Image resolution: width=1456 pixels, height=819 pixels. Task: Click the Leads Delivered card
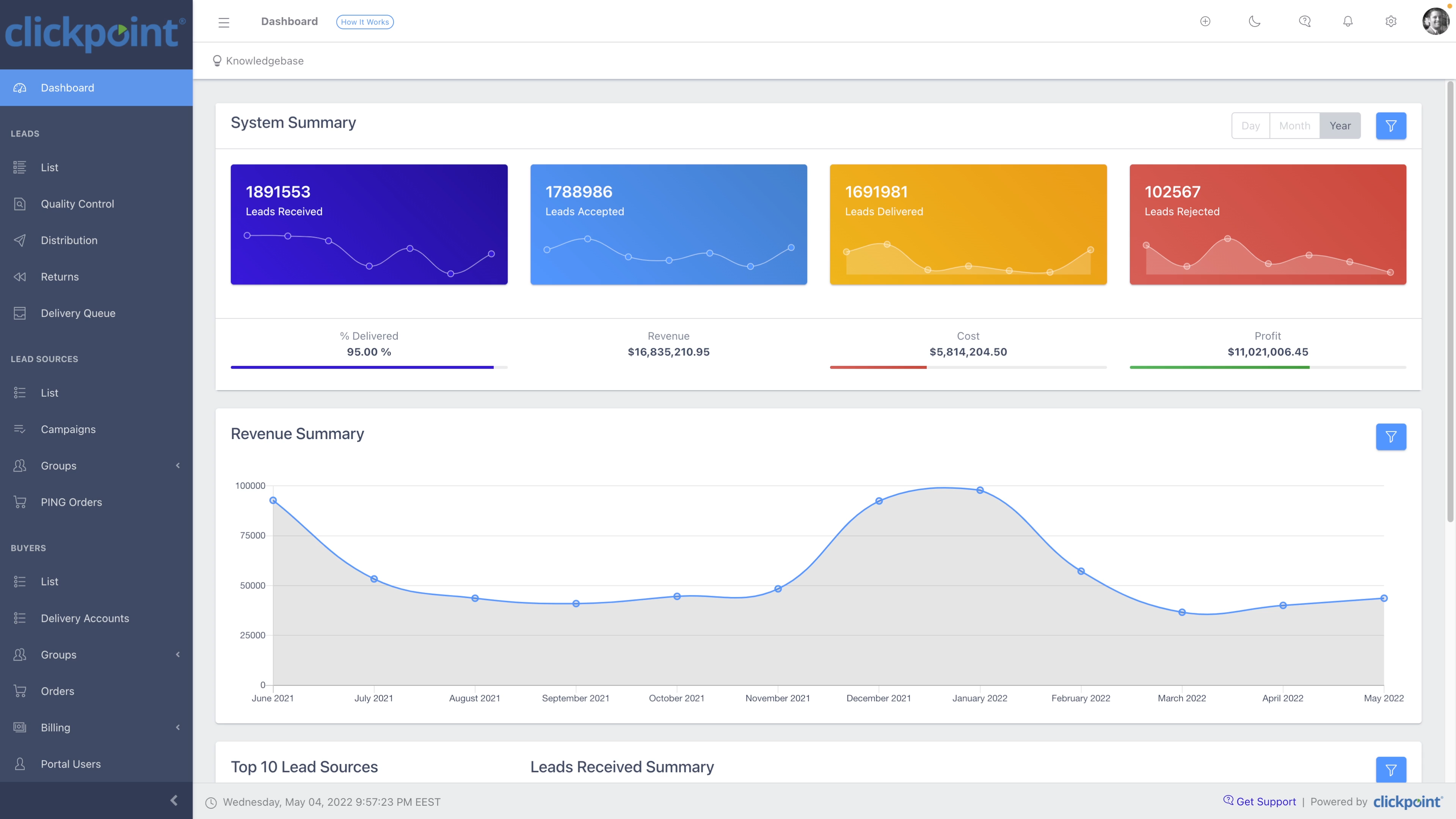968,224
